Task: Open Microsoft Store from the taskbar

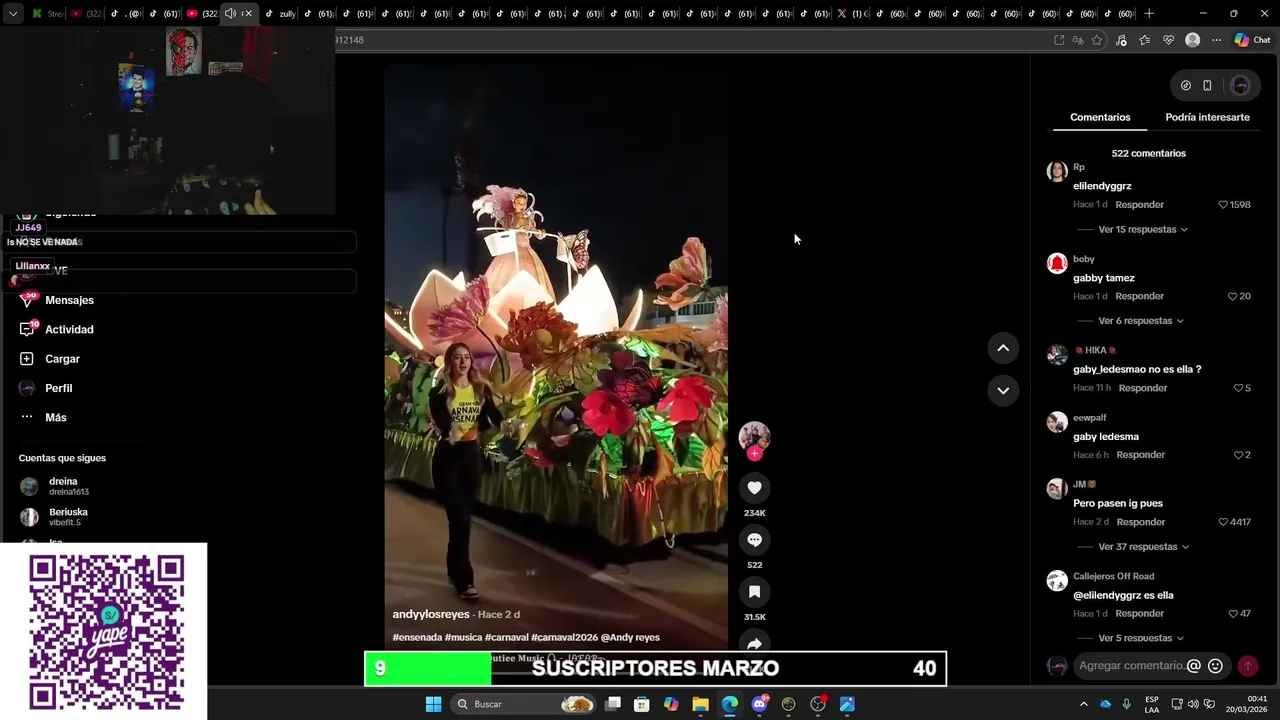Action: tap(642, 704)
